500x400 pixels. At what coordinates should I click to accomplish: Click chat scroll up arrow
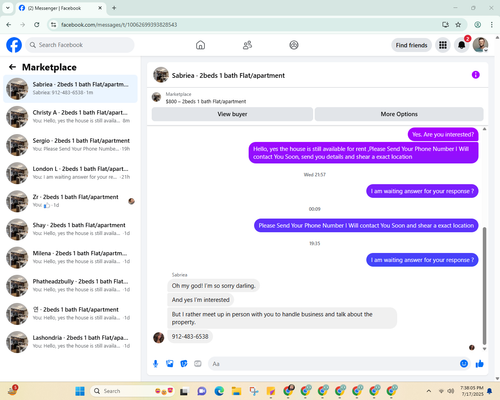point(484,129)
